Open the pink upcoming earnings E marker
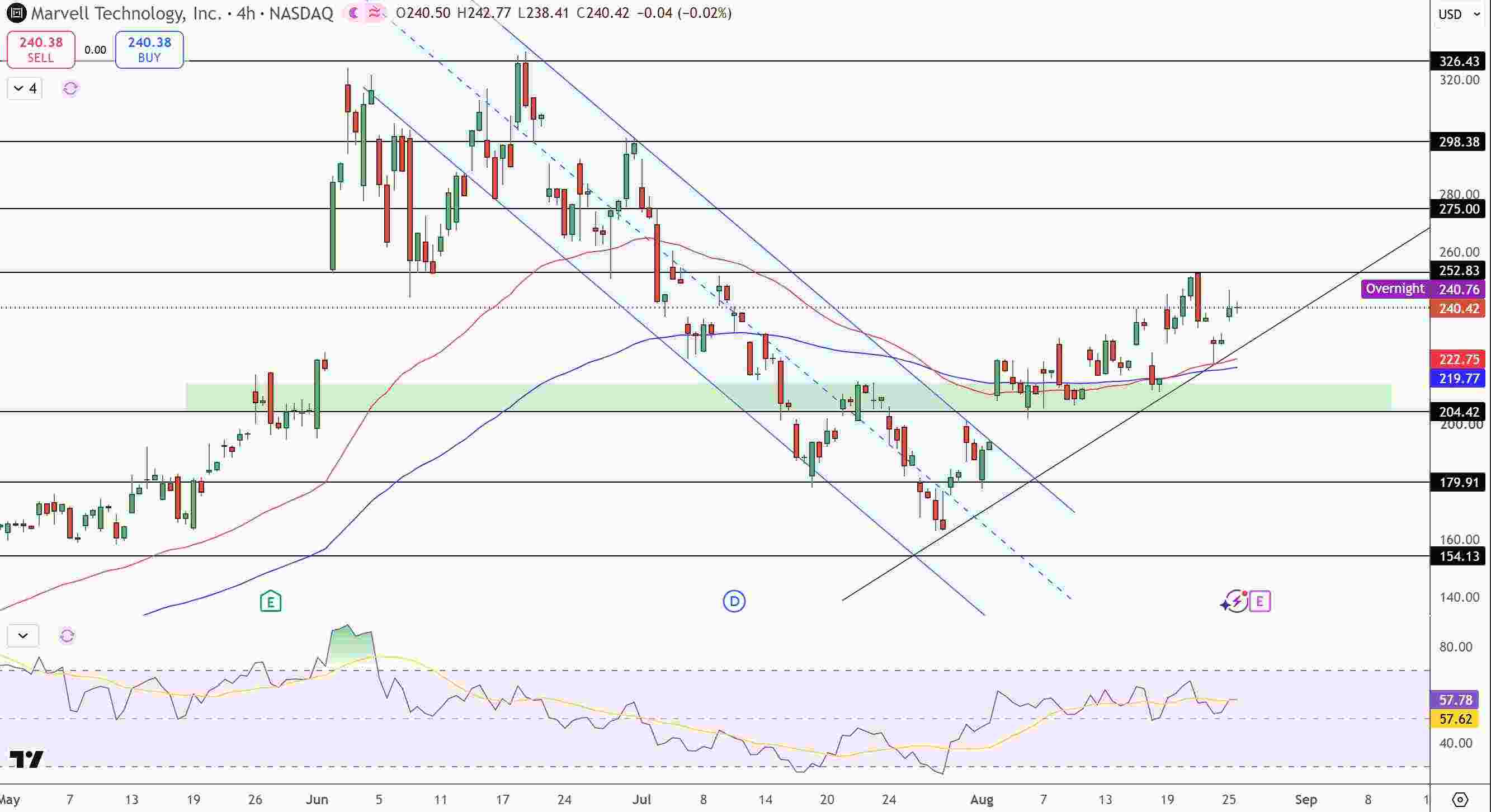 click(1260, 601)
